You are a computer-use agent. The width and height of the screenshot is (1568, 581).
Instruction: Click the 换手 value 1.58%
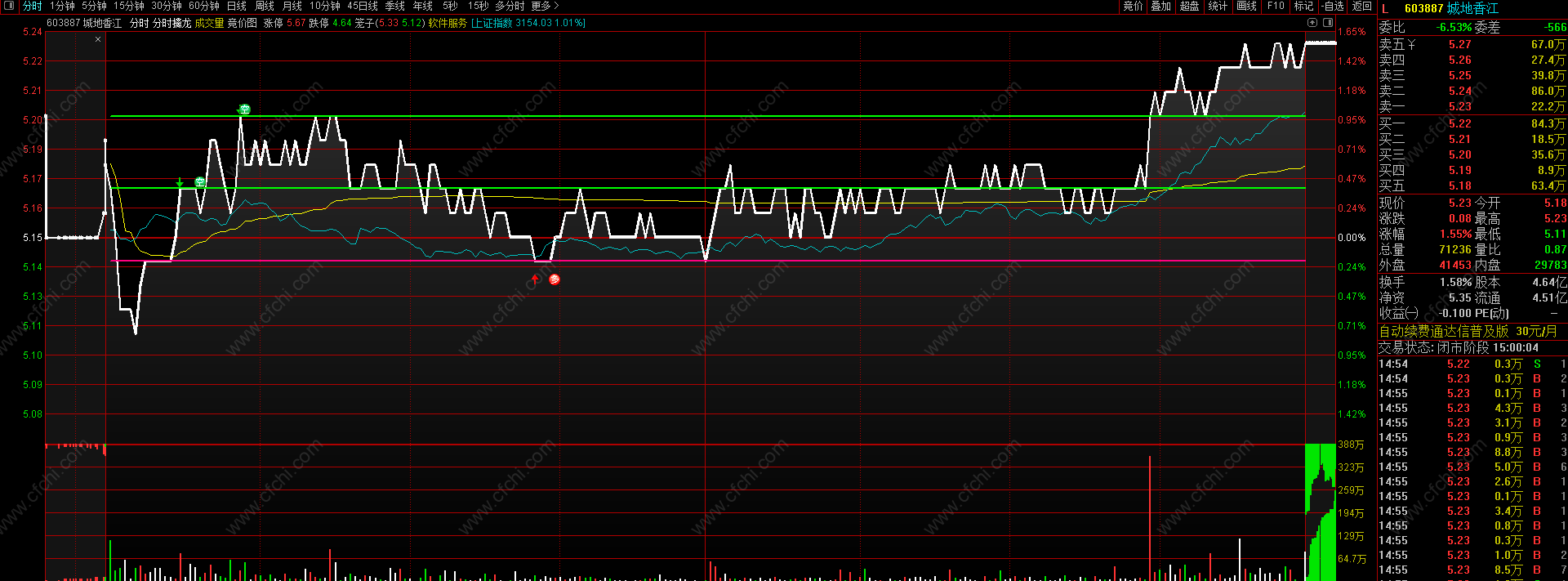(1456, 282)
